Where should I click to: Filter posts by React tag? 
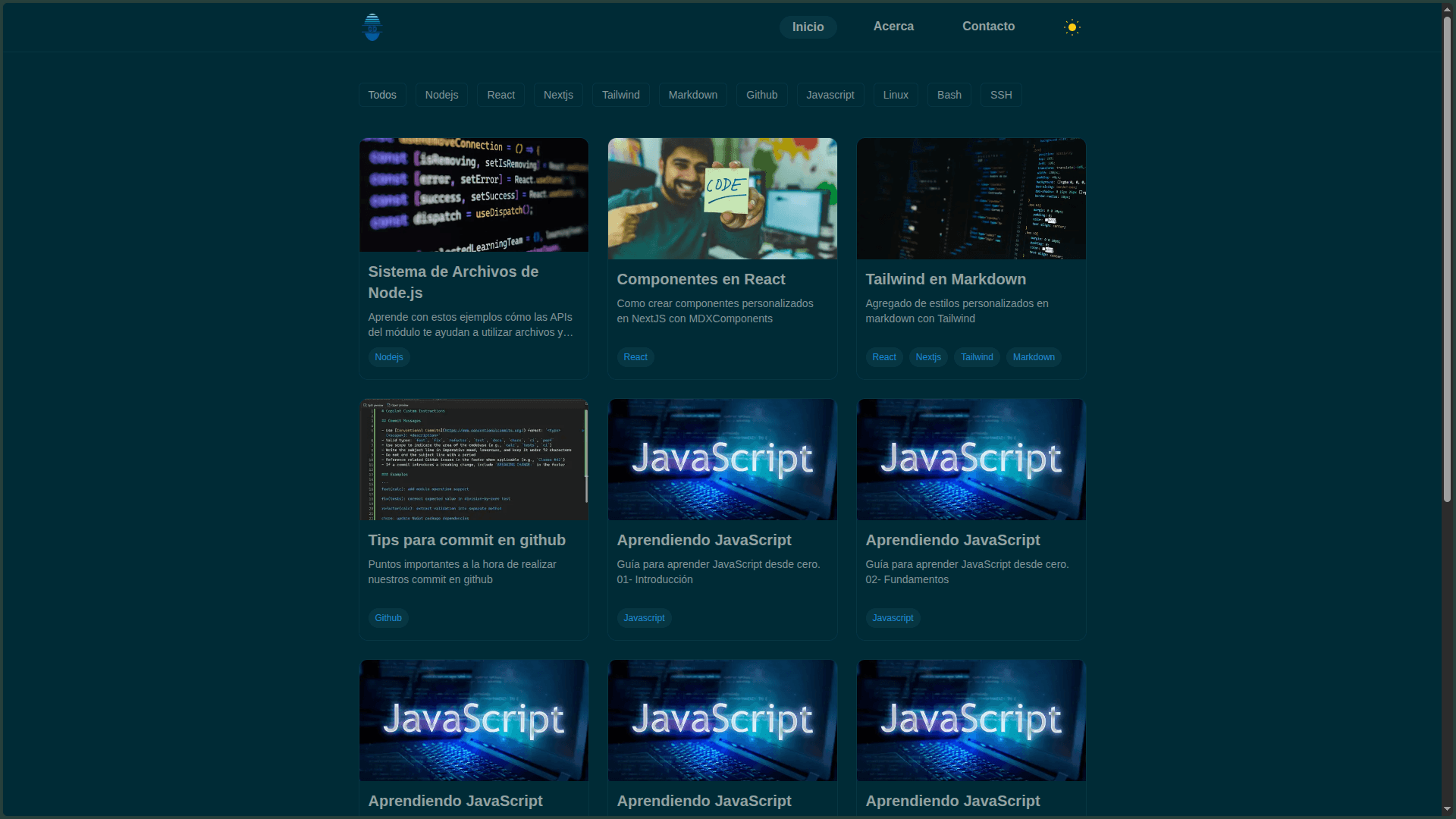pyautogui.click(x=500, y=95)
